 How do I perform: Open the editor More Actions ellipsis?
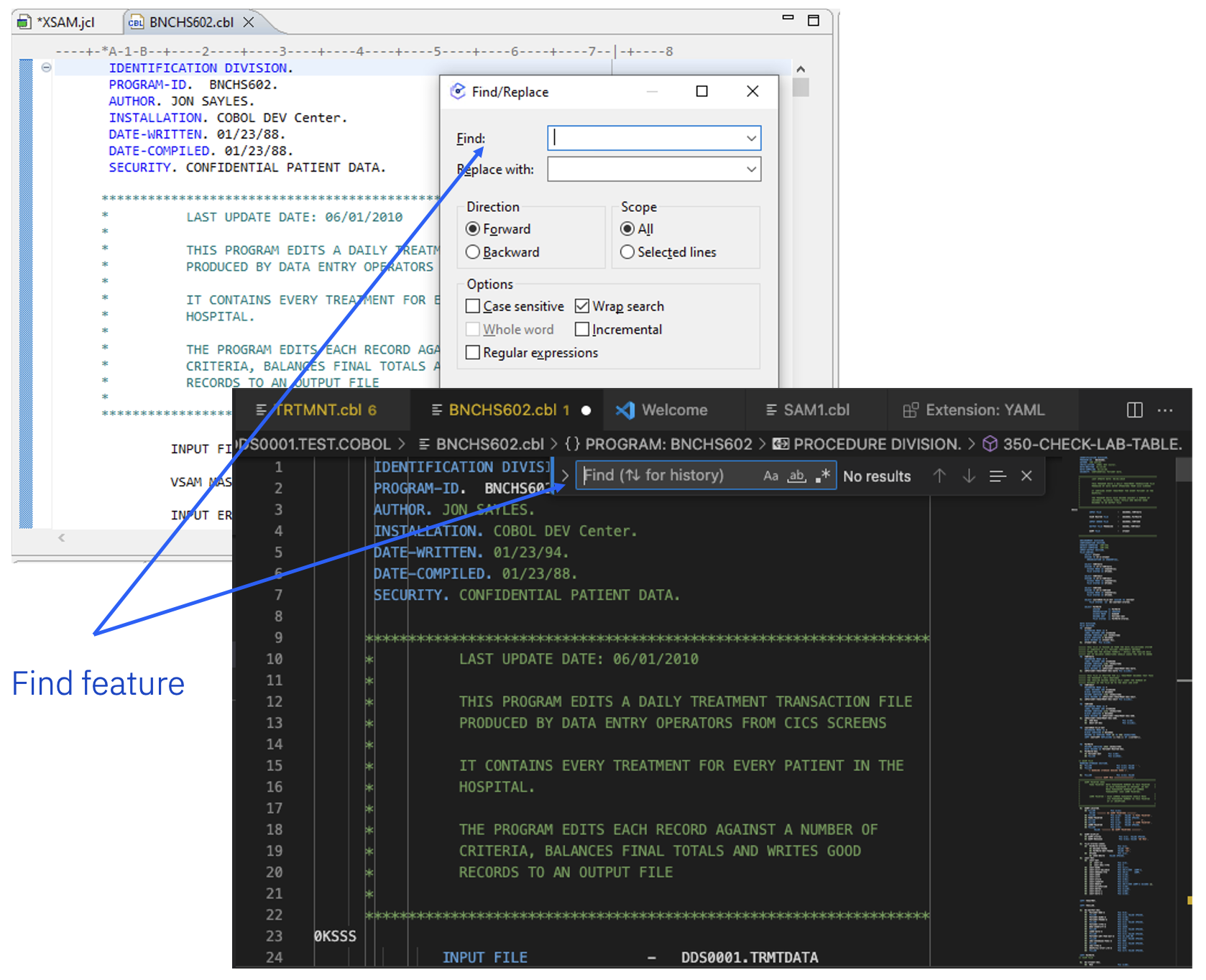pyautogui.click(x=1165, y=410)
